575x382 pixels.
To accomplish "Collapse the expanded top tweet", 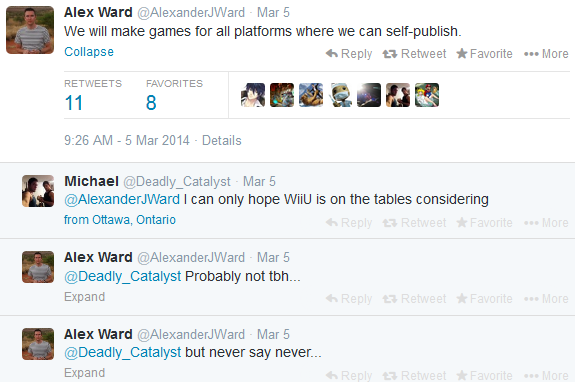I will pyautogui.click(x=89, y=52).
